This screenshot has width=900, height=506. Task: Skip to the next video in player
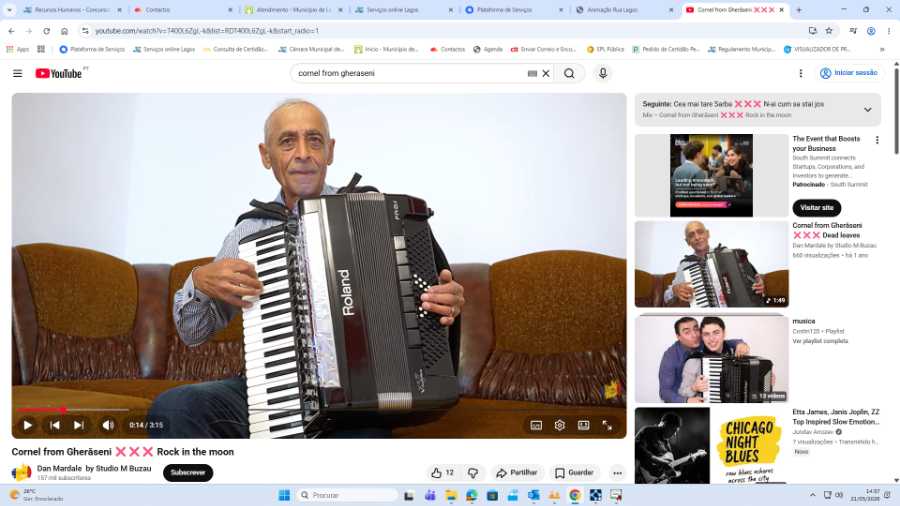79,425
